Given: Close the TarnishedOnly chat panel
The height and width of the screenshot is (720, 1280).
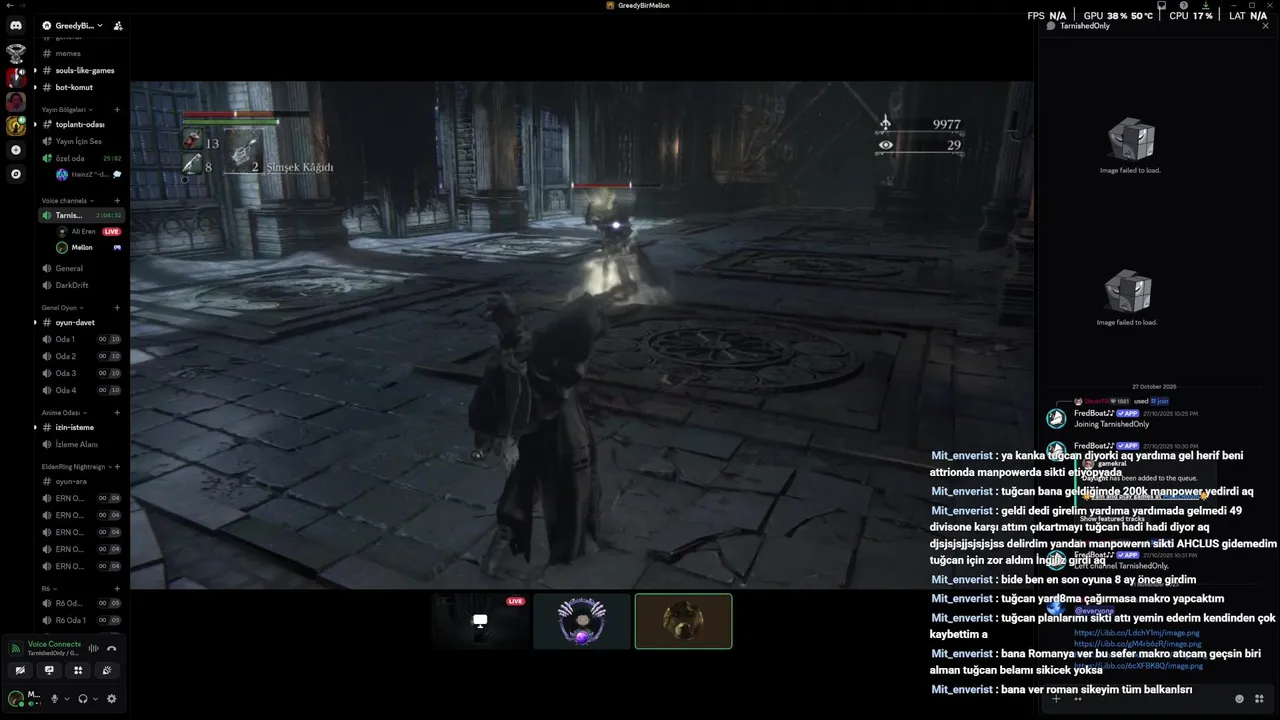Looking at the screenshot, I should coord(1265,26).
